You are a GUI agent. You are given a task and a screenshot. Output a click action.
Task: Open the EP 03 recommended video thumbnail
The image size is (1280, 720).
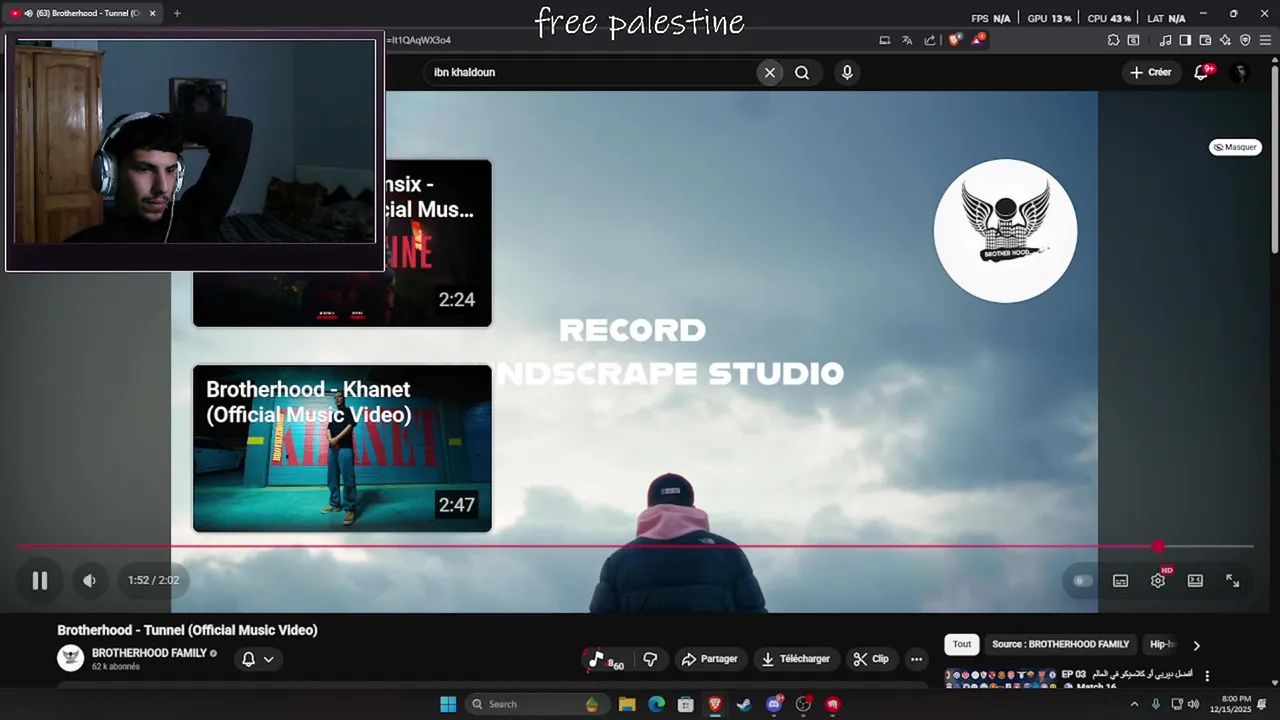[1000, 679]
